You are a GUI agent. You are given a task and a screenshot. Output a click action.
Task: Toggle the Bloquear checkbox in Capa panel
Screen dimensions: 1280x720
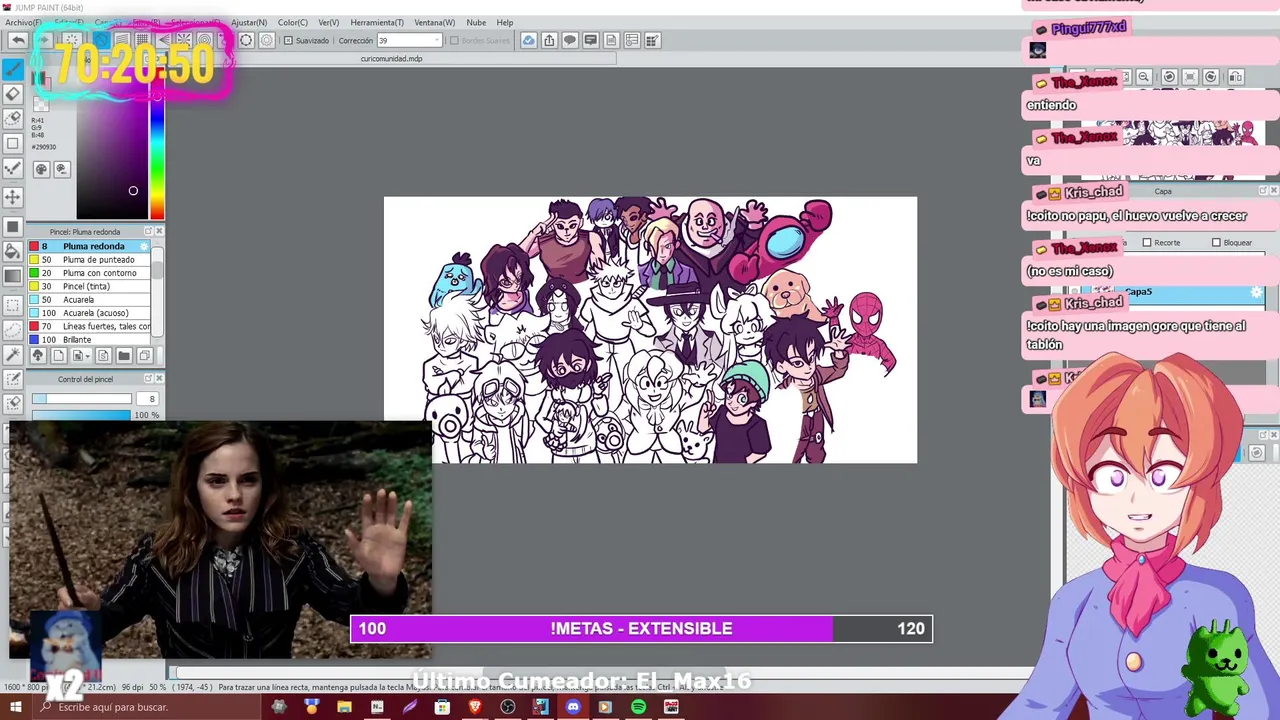point(1216,243)
